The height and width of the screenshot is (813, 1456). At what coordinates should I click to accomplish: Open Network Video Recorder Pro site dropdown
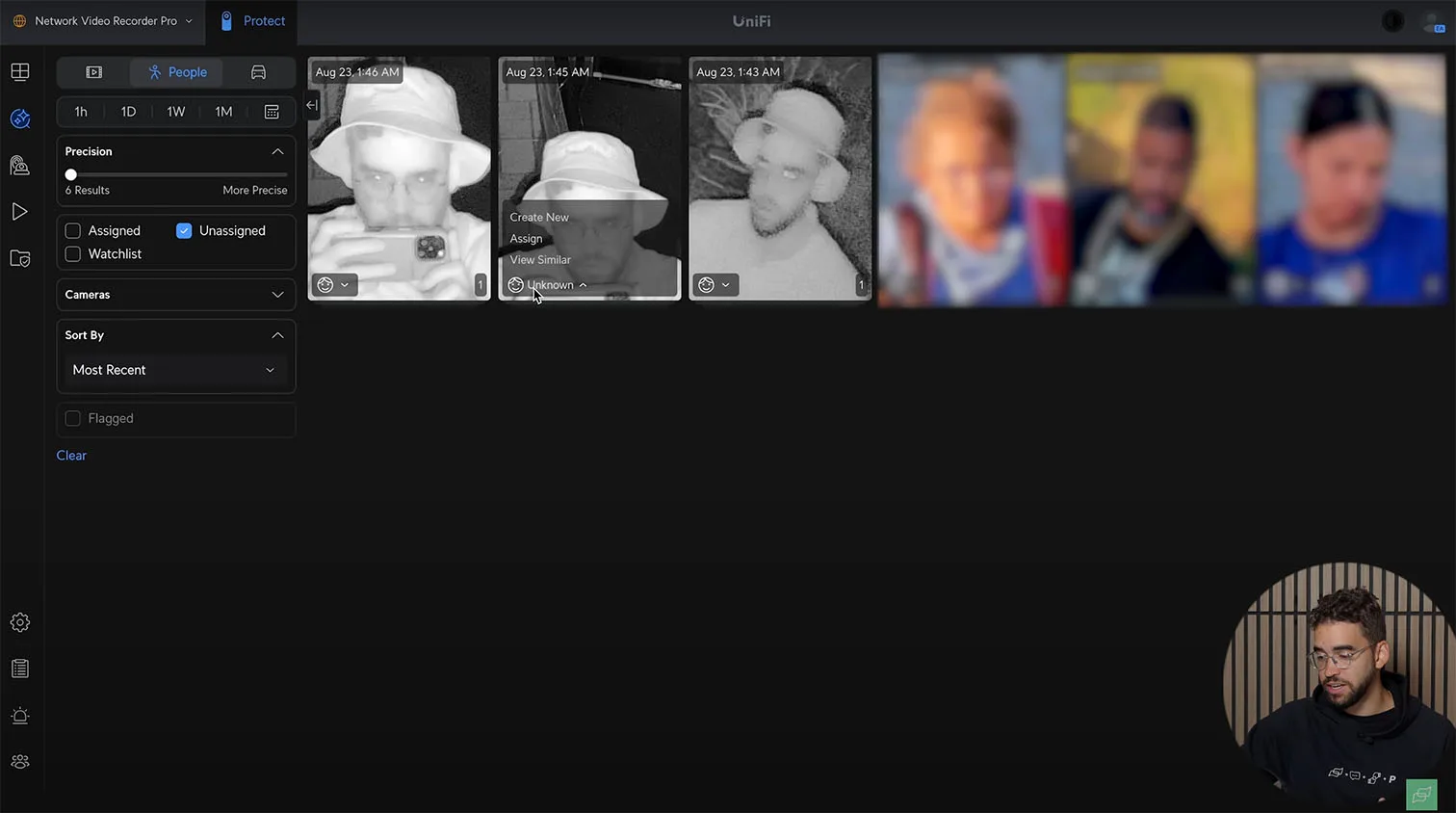coord(103,21)
